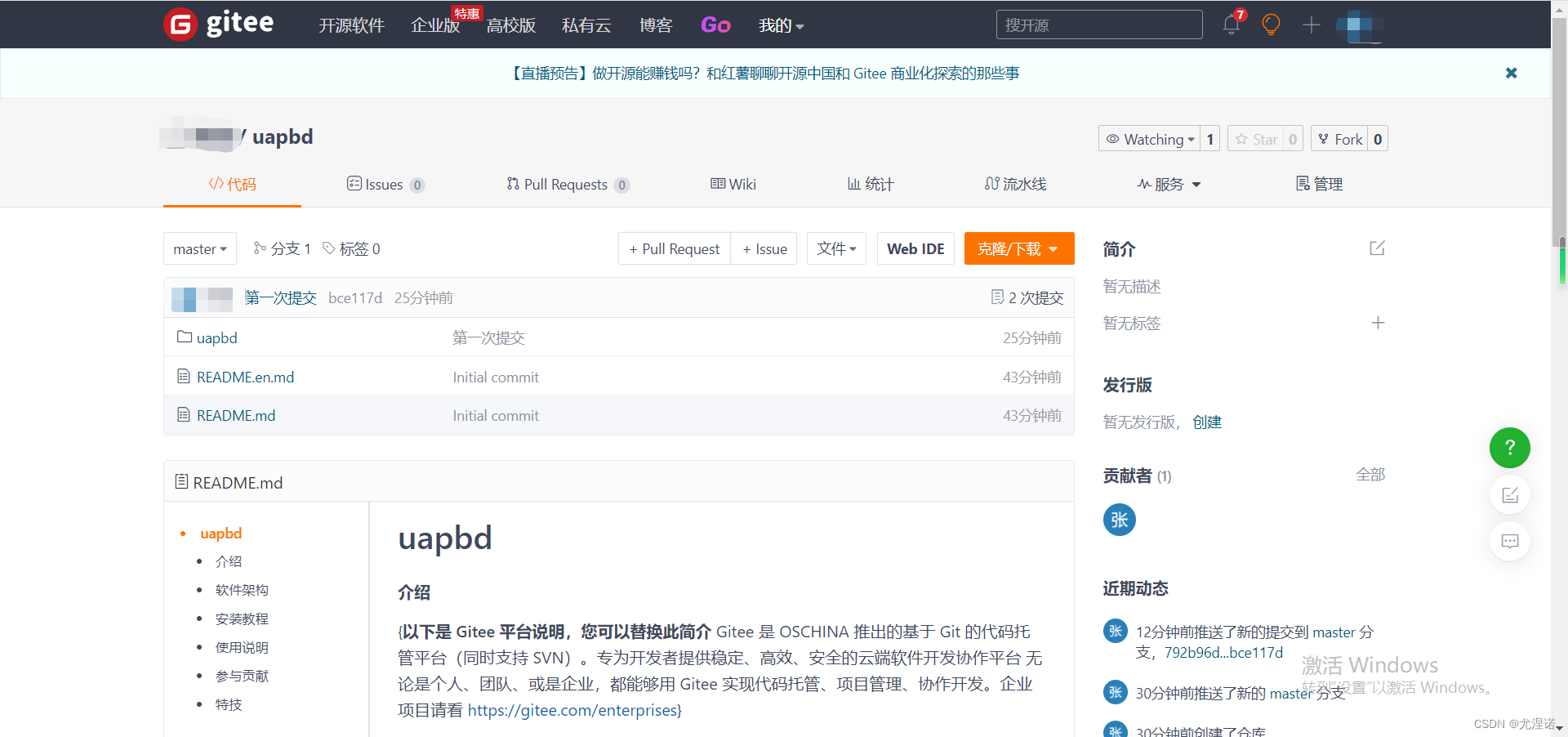
Task: Open the Wiki tab
Action: [x=733, y=184]
